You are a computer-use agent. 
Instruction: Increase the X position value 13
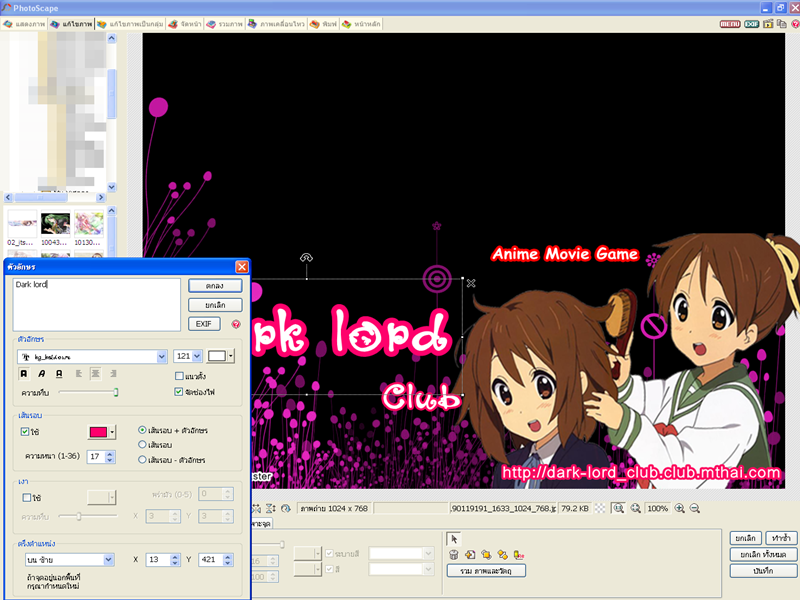pyautogui.click(x=175, y=557)
